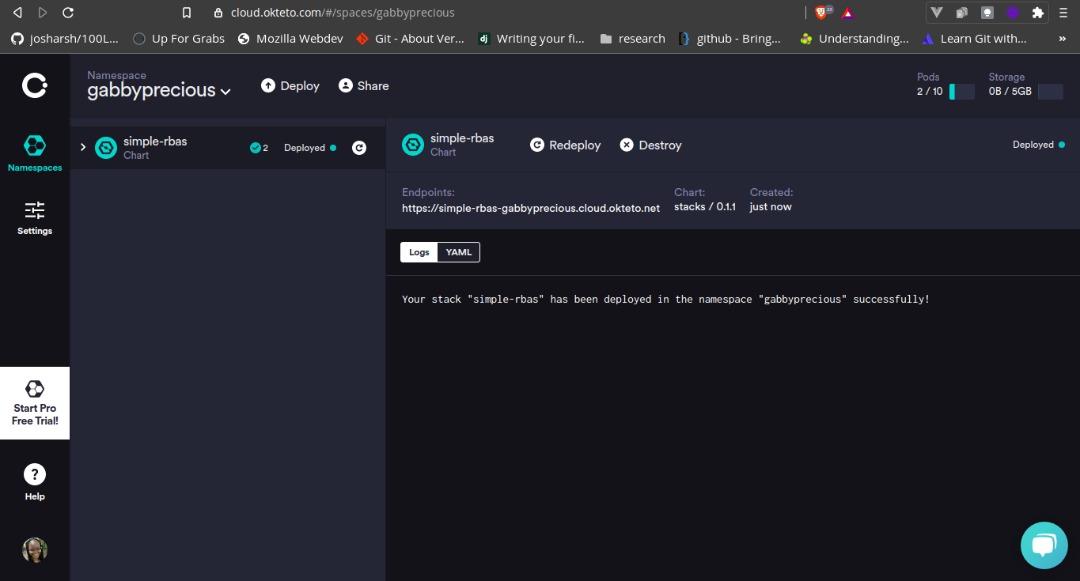Switch to the Logs tab

(x=419, y=252)
